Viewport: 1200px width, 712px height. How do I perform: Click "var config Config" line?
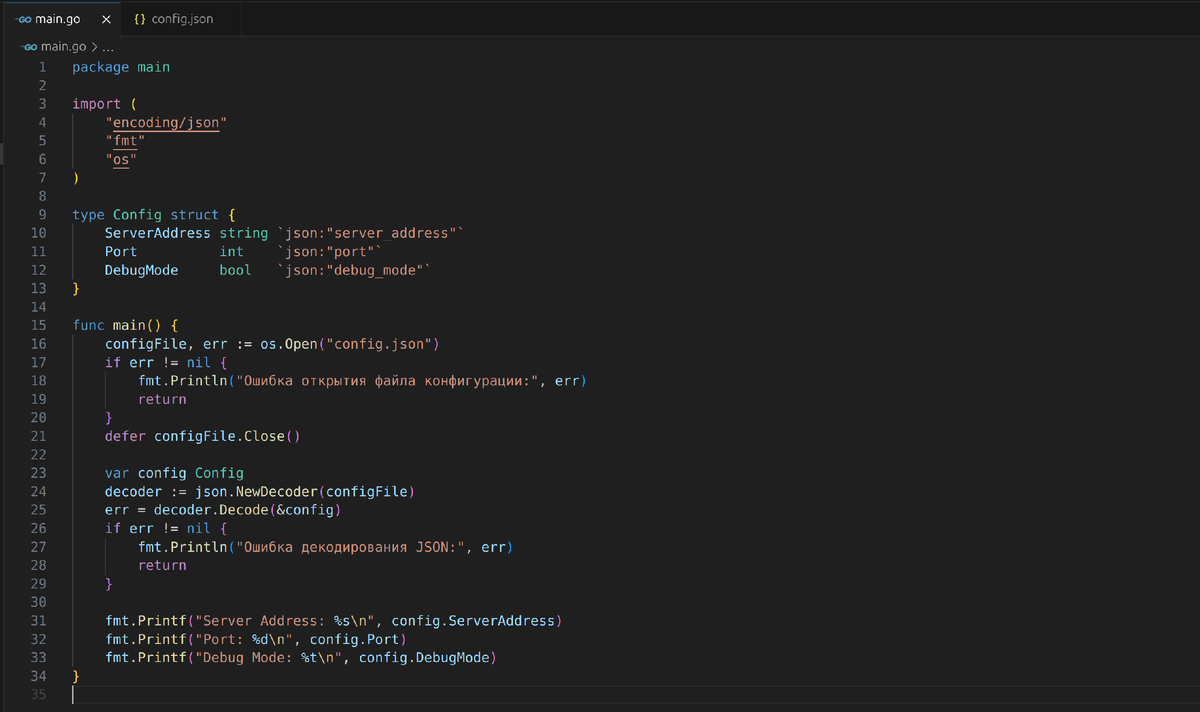175,473
